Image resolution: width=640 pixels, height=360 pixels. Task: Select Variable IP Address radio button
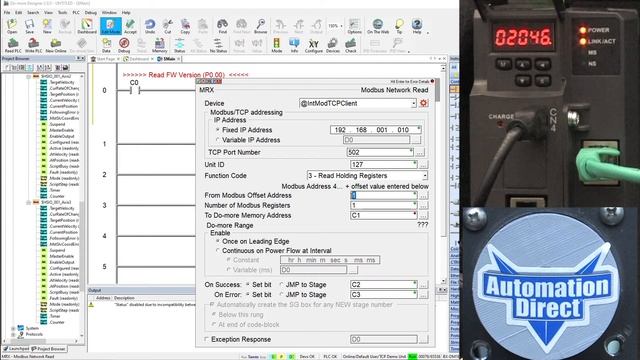click(218, 140)
